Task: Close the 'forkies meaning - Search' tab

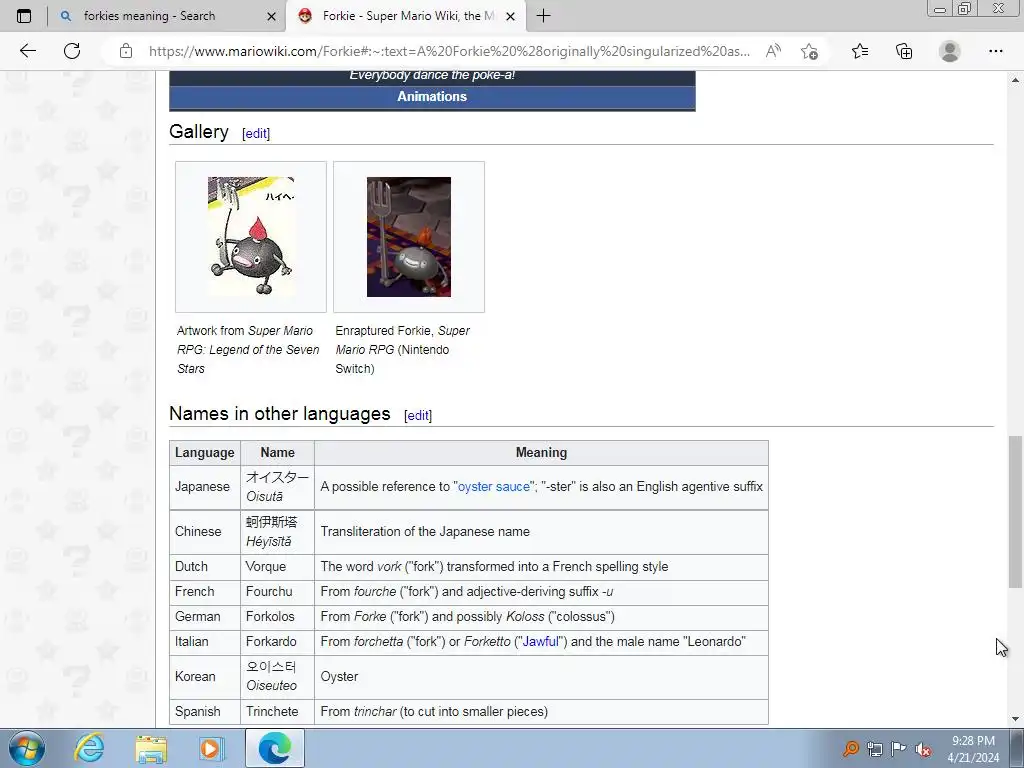Action: pos(271,16)
